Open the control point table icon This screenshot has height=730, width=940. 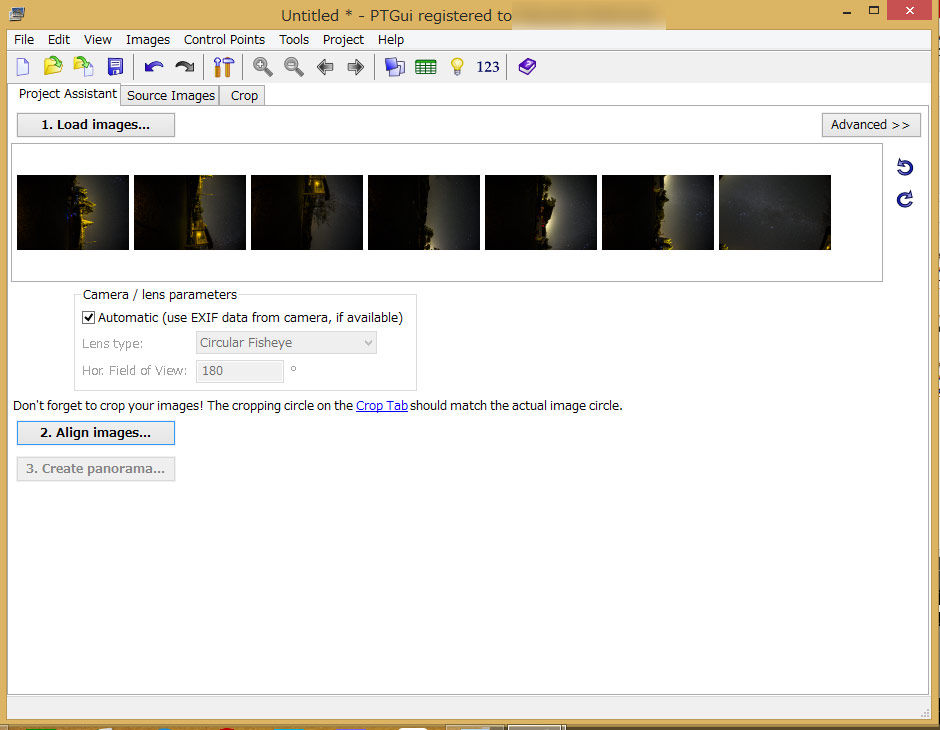pos(426,67)
